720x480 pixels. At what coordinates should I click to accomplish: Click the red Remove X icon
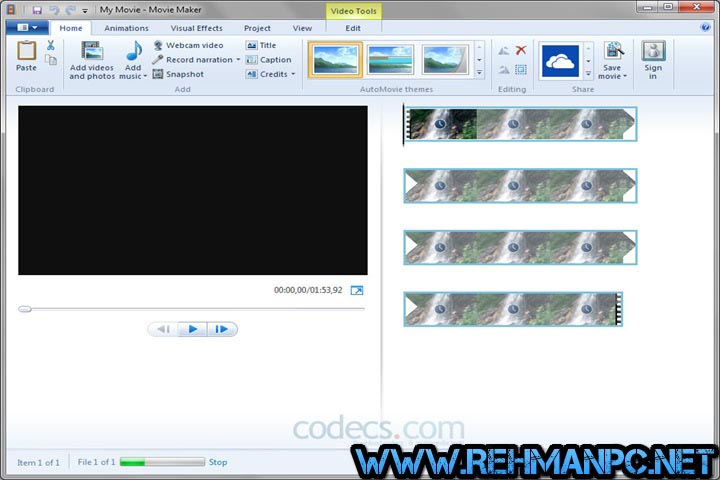tap(521, 50)
